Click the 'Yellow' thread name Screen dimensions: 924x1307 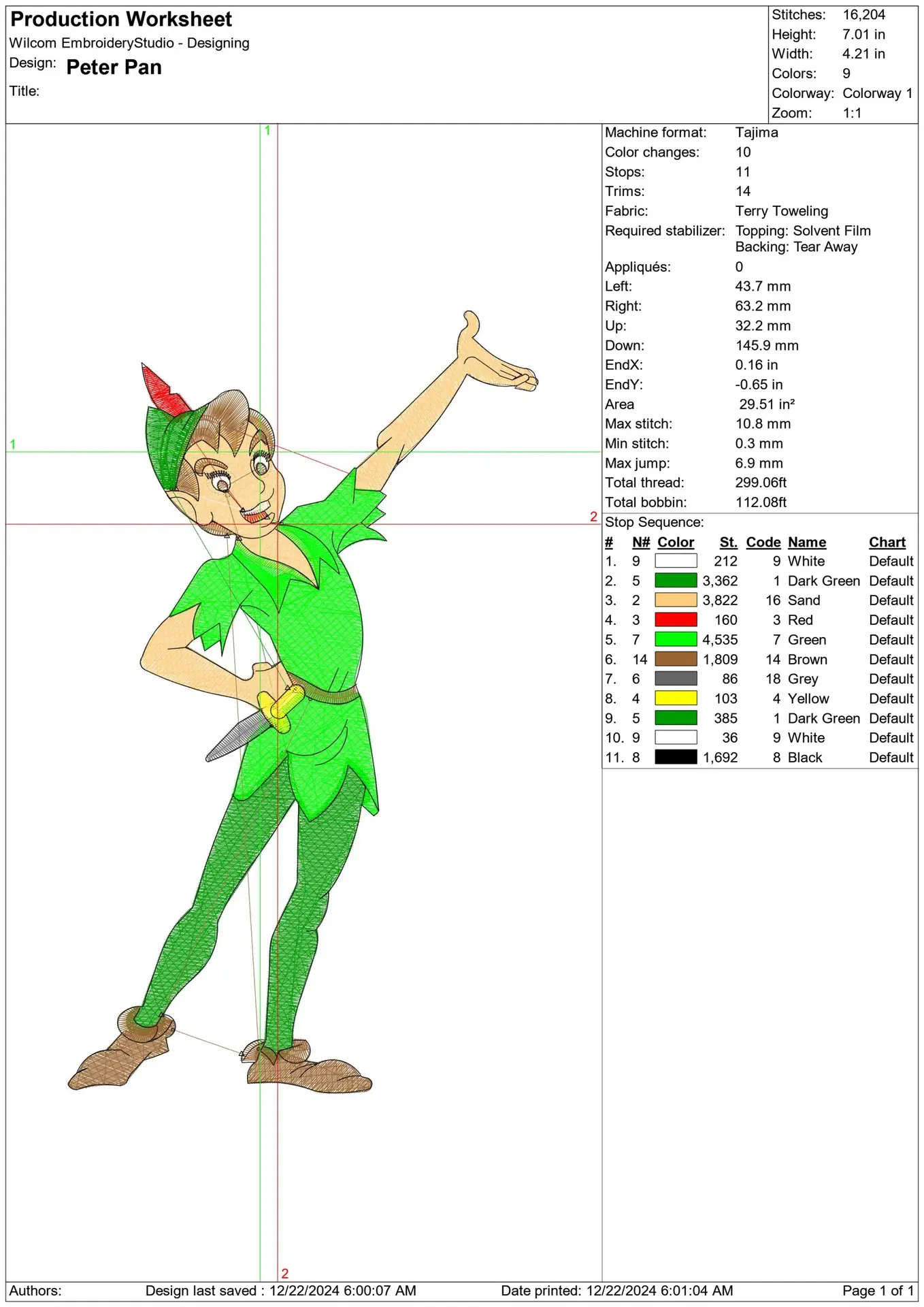point(808,698)
